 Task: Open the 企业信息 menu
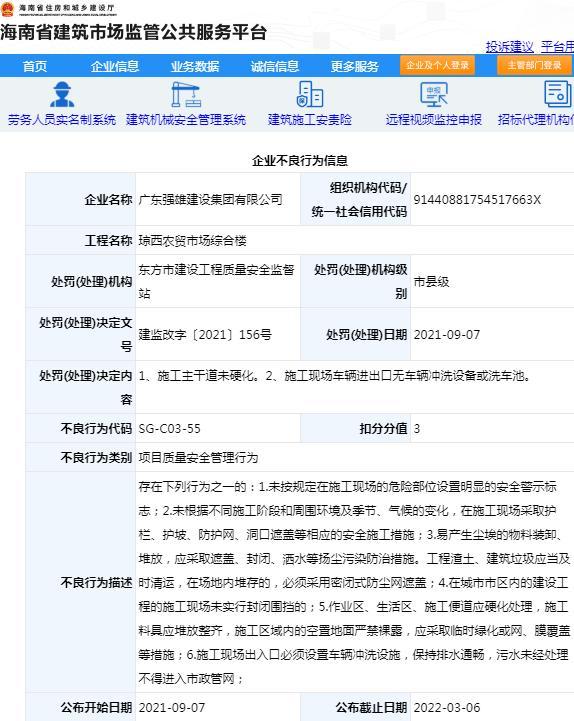click(x=115, y=67)
